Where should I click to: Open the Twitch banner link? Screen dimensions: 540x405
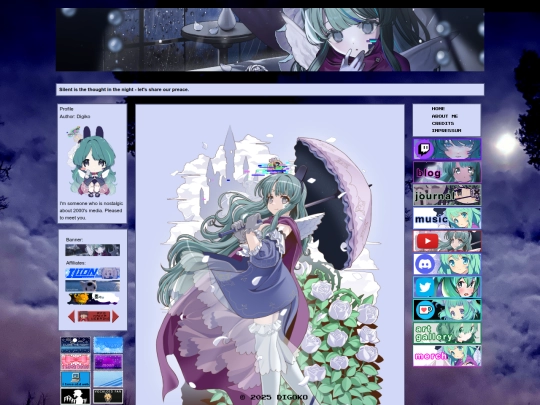[447, 149]
